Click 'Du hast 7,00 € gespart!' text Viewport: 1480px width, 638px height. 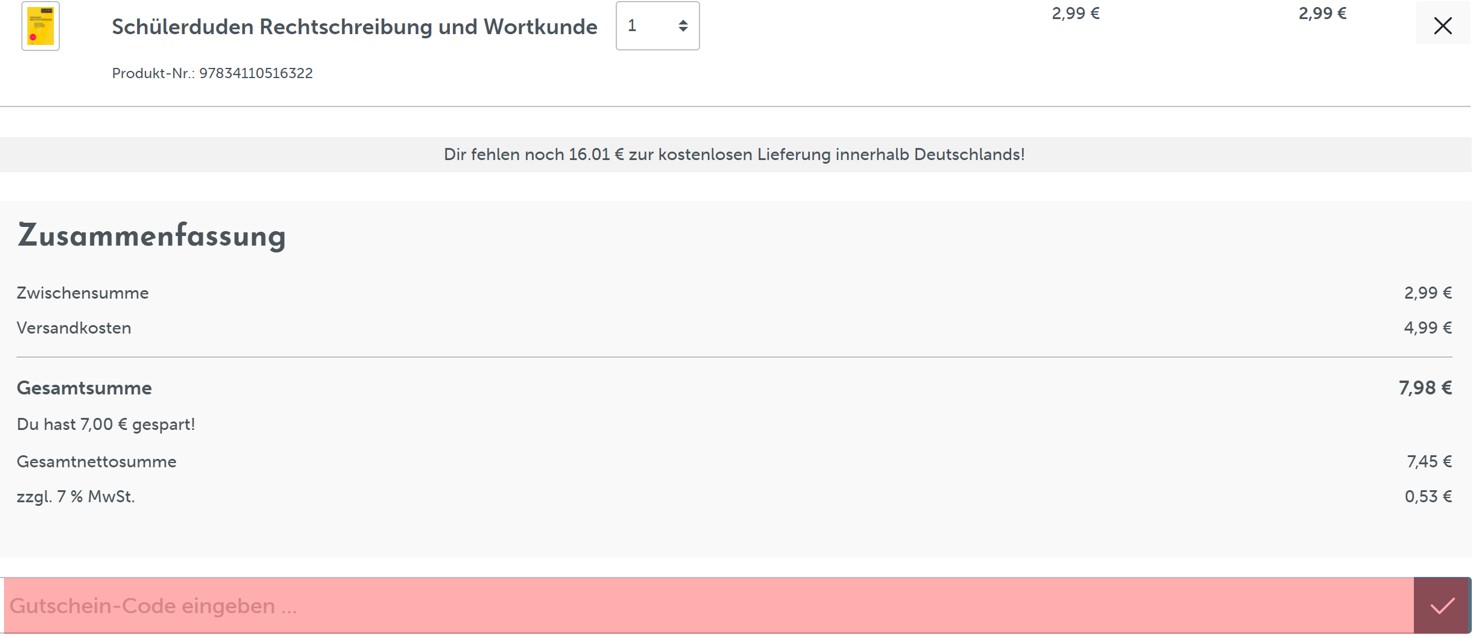click(106, 425)
